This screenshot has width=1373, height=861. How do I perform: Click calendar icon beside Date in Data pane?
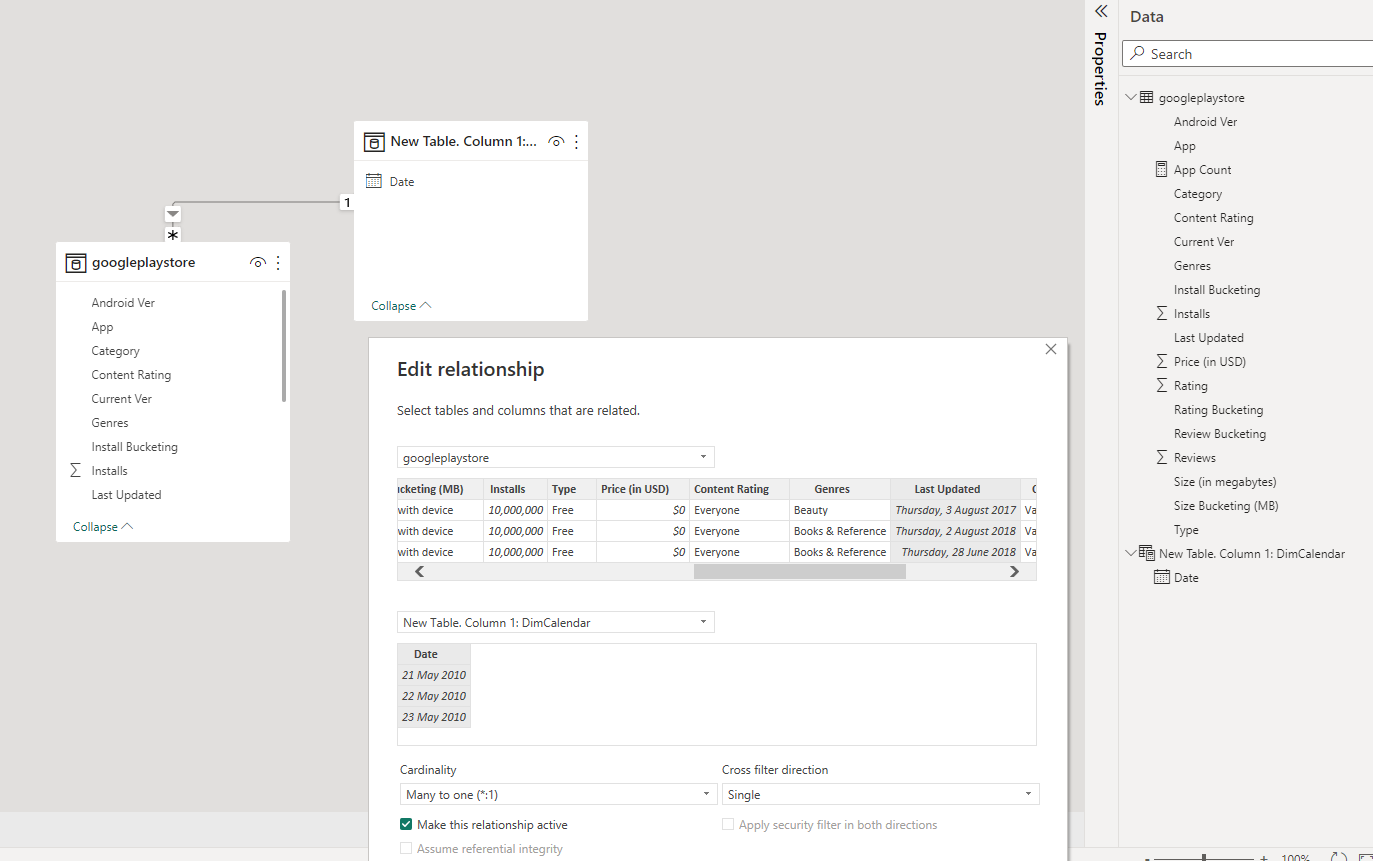(x=1162, y=577)
